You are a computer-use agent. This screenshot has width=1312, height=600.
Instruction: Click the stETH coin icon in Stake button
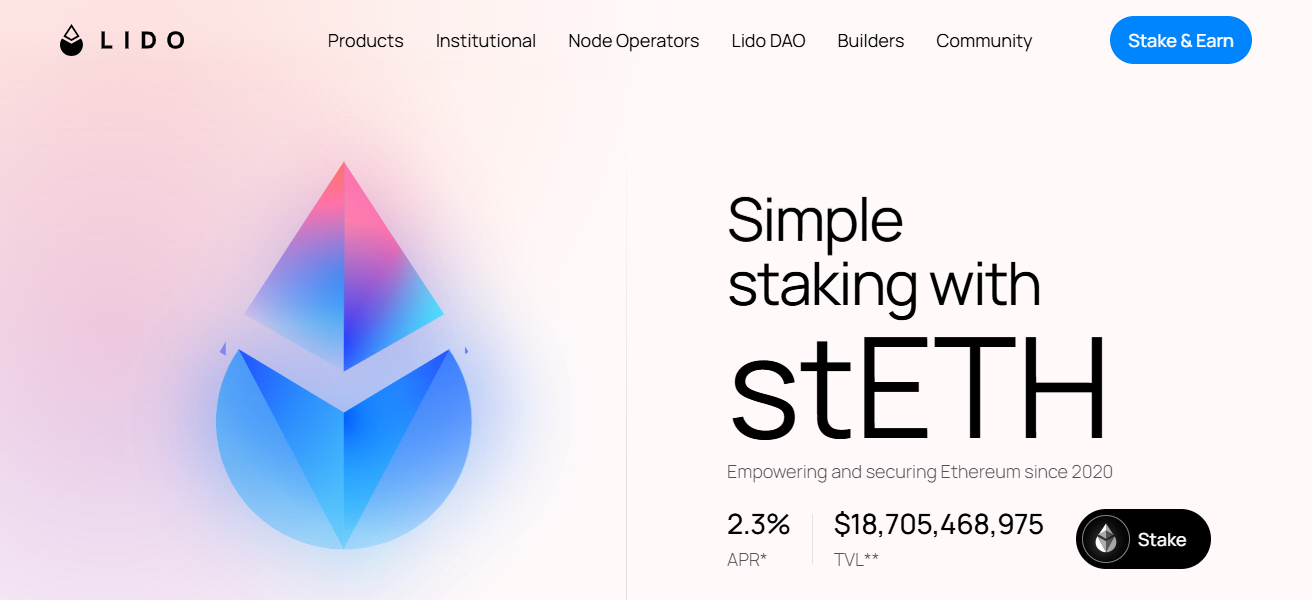coord(1105,539)
